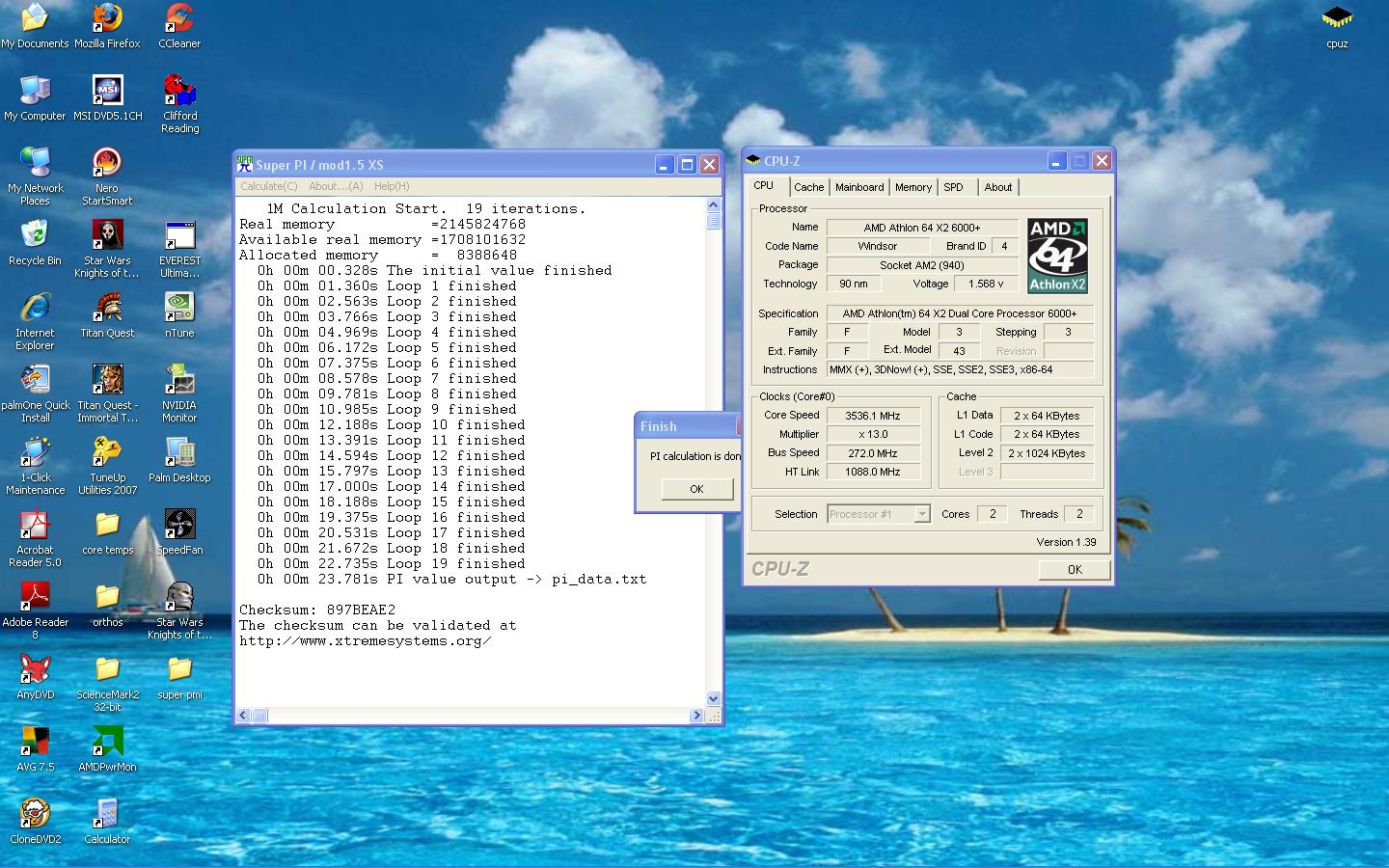1389x868 pixels.
Task: Click the Checksum: 897BEAE2 line
Action: [x=317, y=610]
